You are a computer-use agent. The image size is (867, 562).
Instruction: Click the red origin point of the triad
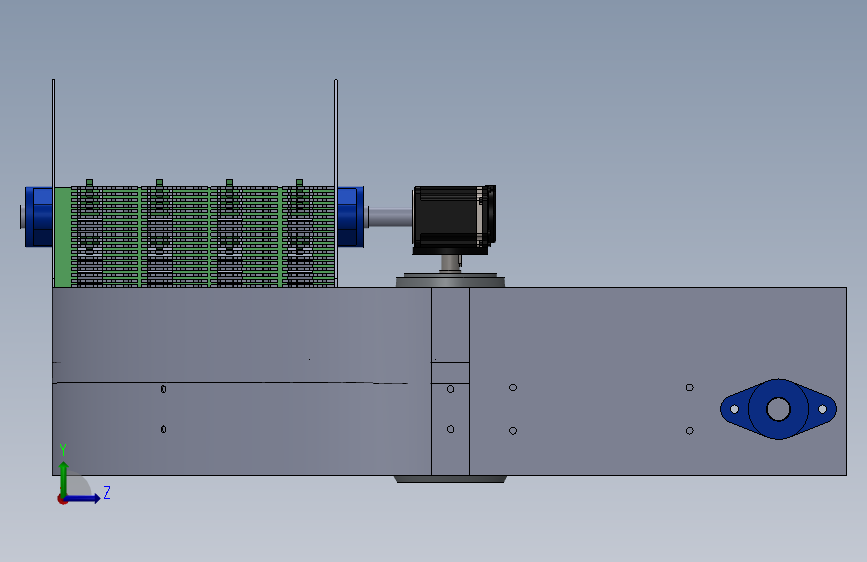(62, 499)
